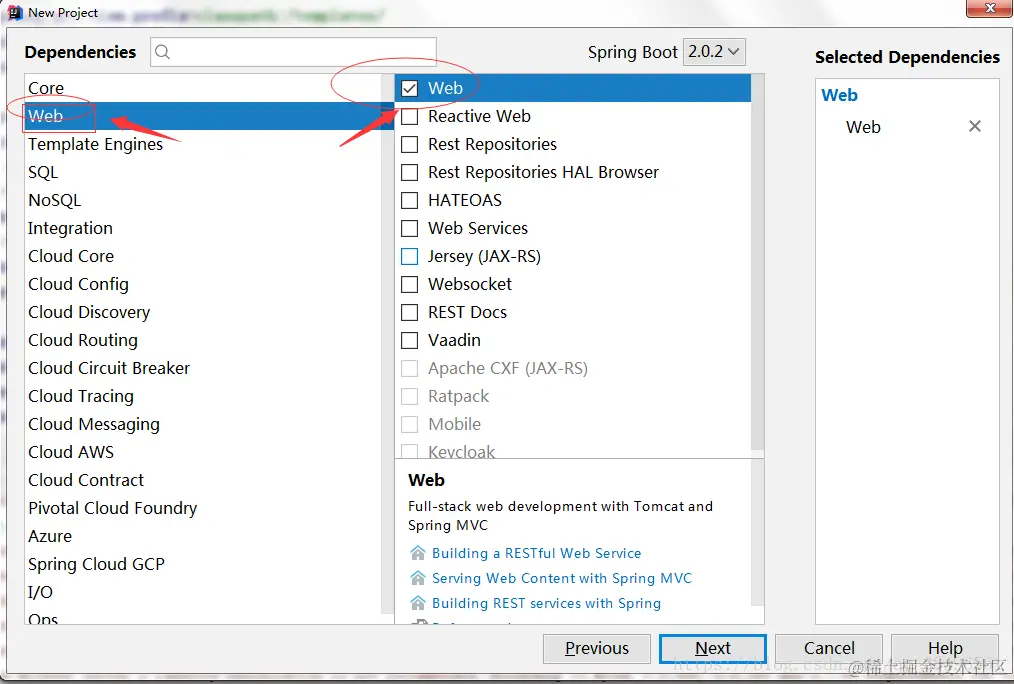Click the home icon beside Serving Web Content
This screenshot has width=1014, height=684.
[418, 578]
